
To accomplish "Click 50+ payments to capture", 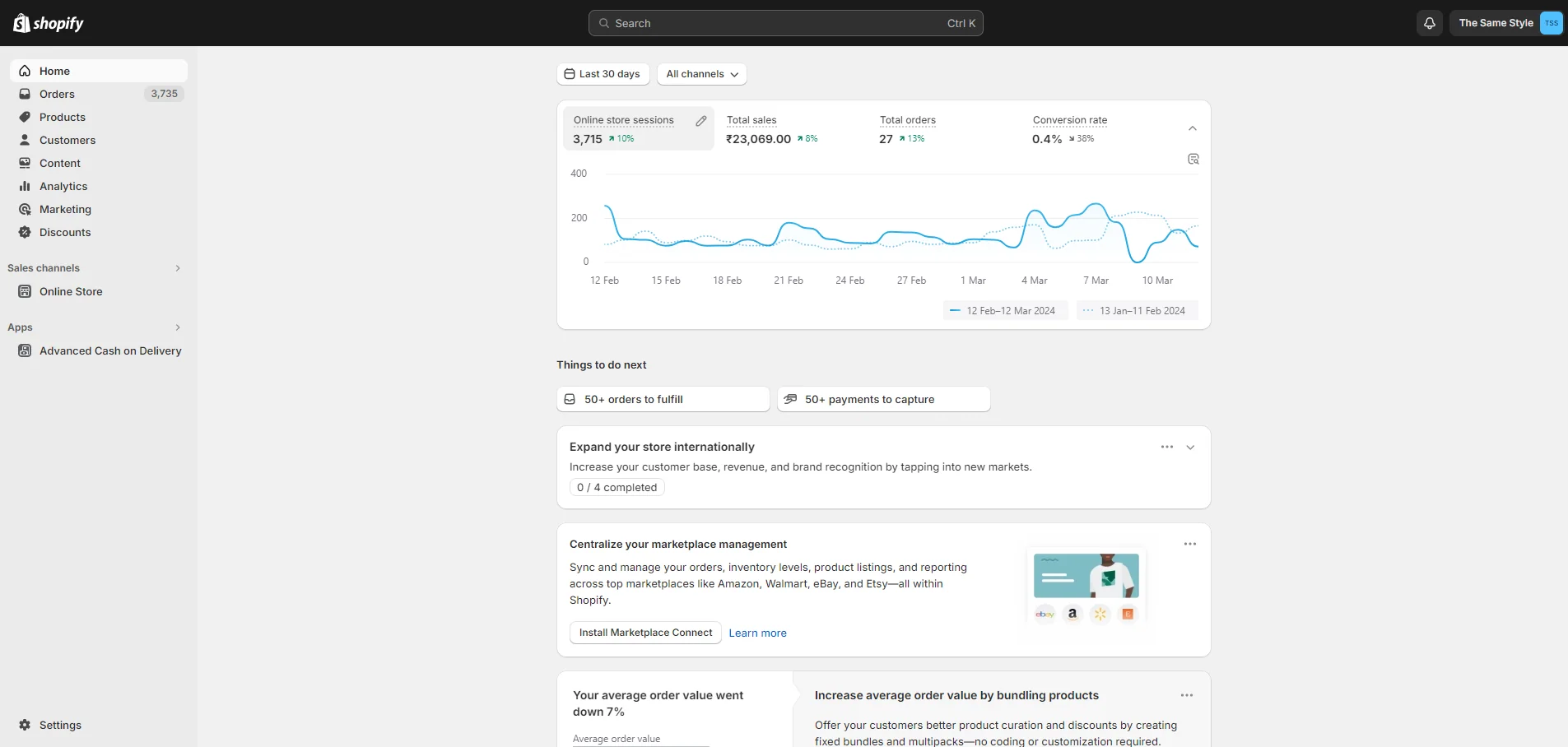I will point(884,399).
